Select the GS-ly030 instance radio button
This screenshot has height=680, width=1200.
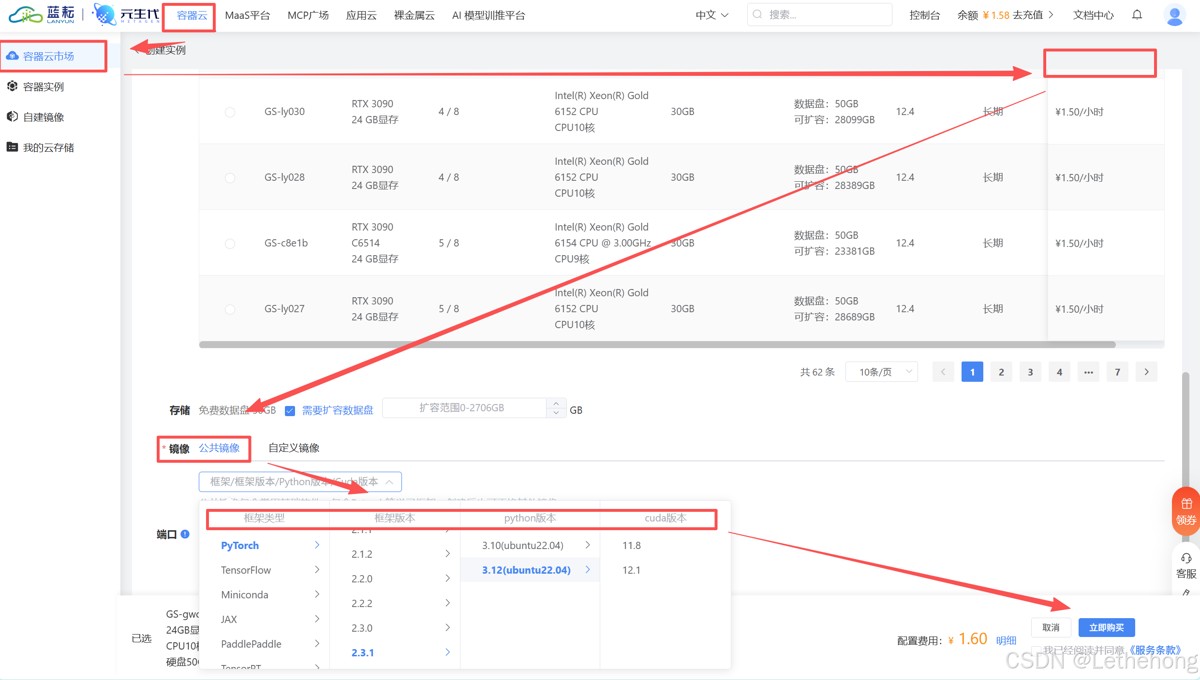230,112
